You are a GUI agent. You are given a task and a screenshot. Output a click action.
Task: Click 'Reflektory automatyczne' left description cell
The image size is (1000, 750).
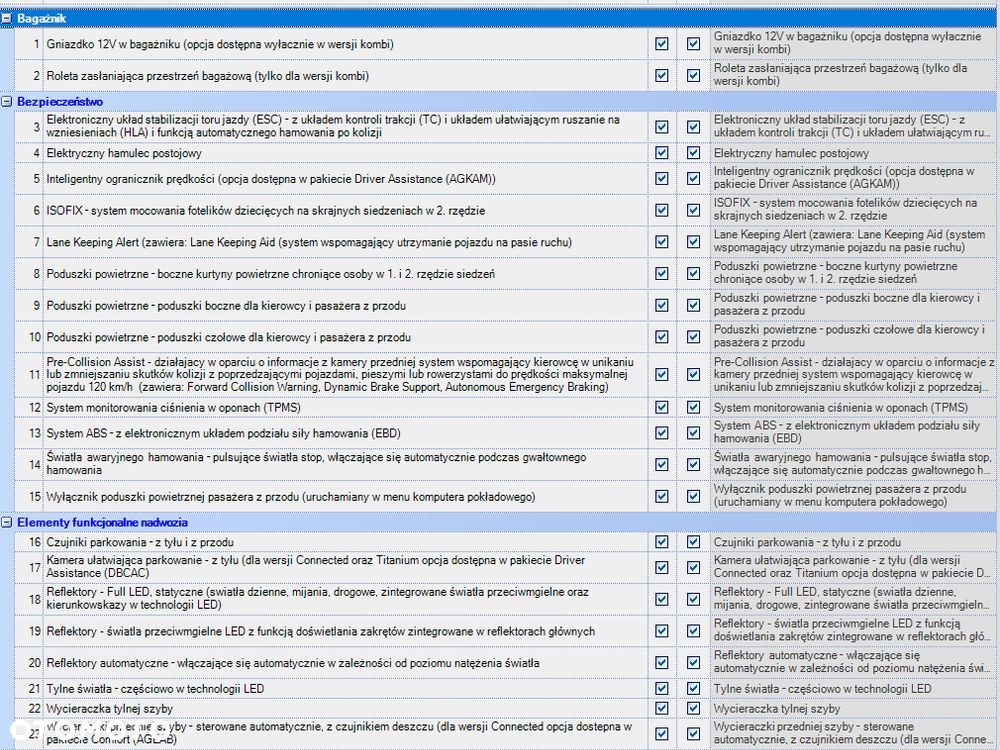pos(346,663)
